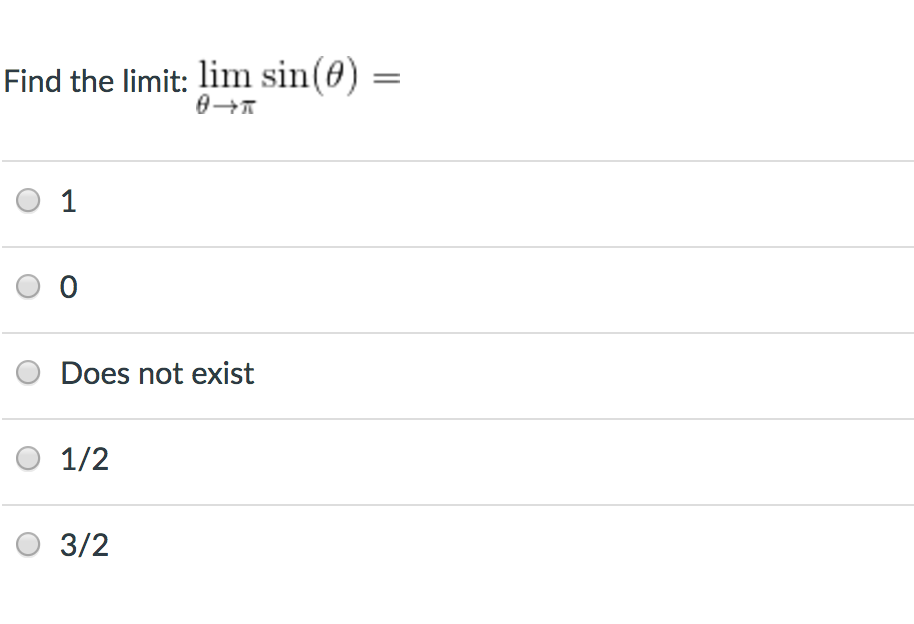Click the text label reading 0

[68, 287]
